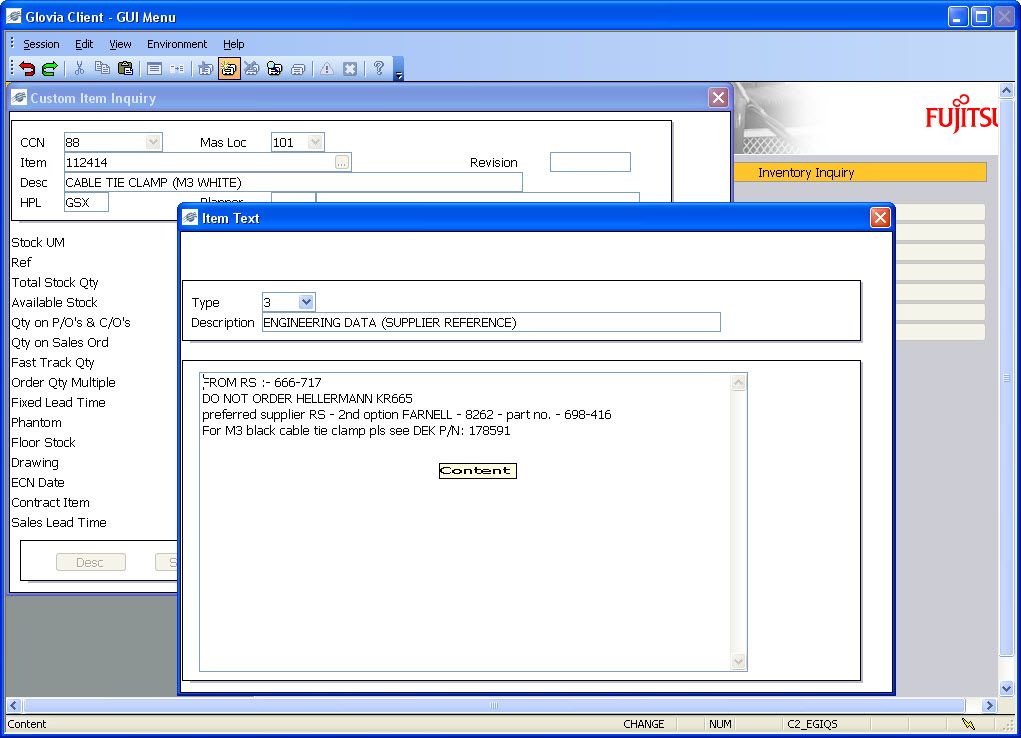Image resolution: width=1021 pixels, height=738 pixels.
Task: Click the warning triangle toolbar icon
Action: (327, 69)
